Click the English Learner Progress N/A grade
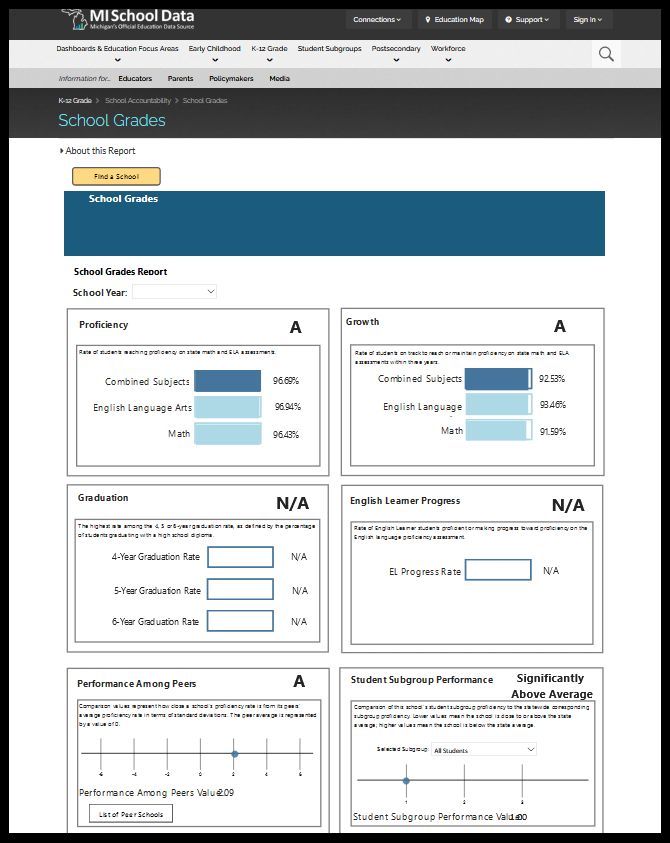The width and height of the screenshot is (670, 843). pyautogui.click(x=568, y=505)
